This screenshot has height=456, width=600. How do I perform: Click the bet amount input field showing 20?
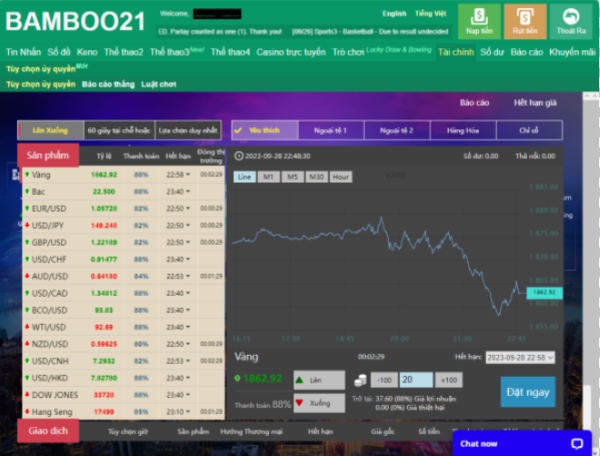[415, 380]
